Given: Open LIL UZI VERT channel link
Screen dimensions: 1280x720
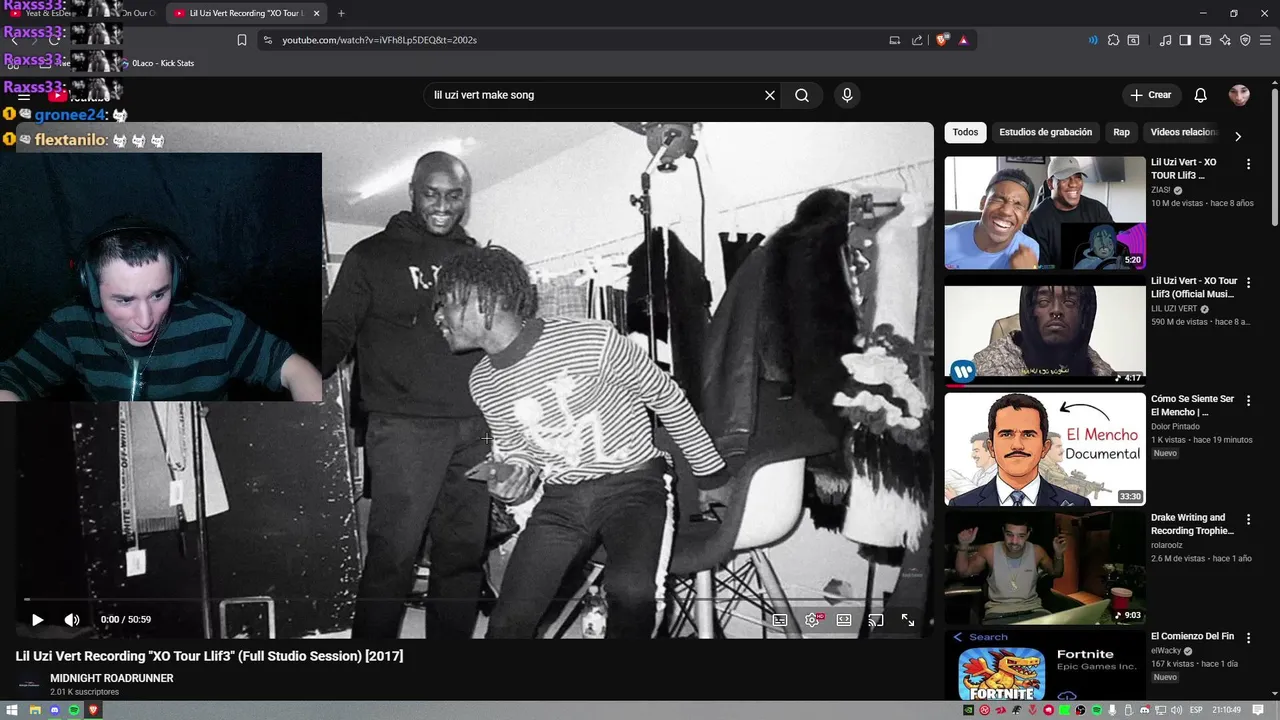Looking at the screenshot, I should [x=1174, y=309].
